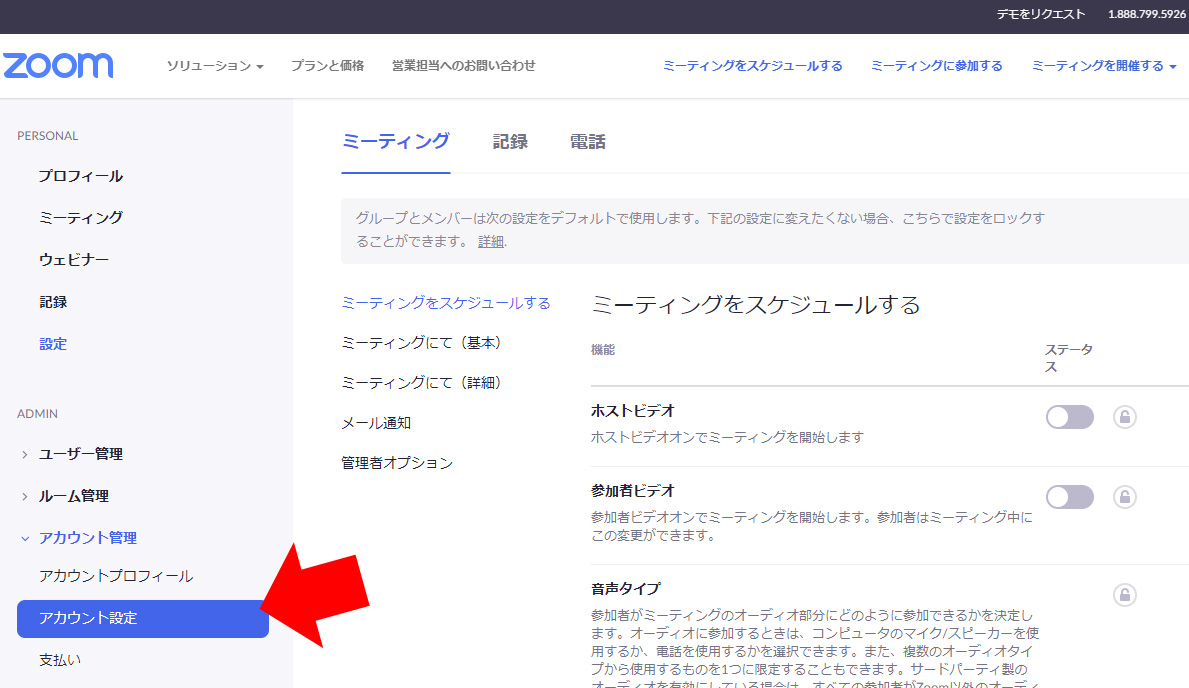1189x688 pixels.
Task: Toggle the ホストビデオ switch
Action: click(1069, 417)
